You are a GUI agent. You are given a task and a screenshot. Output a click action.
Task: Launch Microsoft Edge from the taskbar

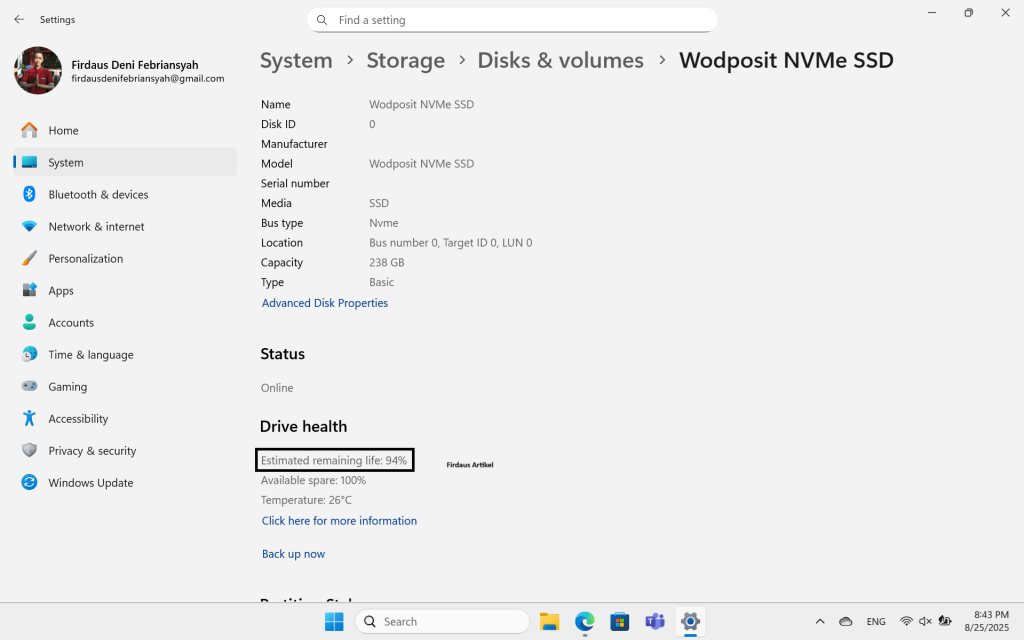click(584, 621)
